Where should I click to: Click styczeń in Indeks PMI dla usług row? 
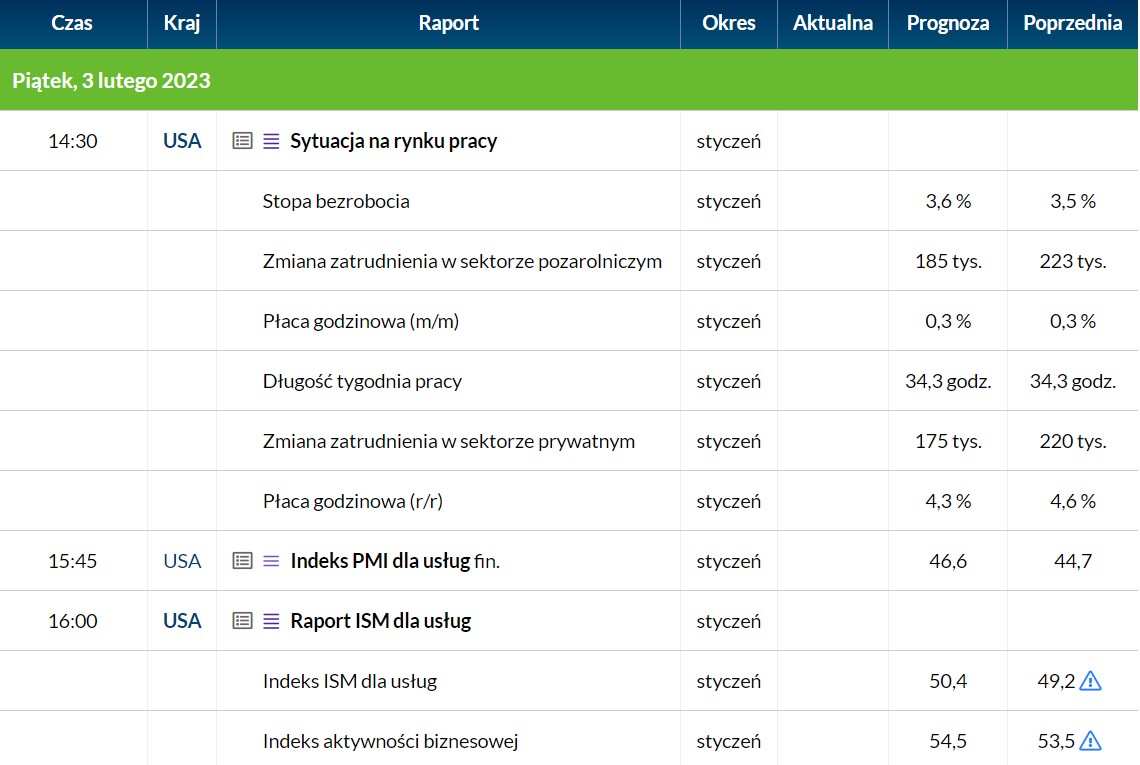728,561
